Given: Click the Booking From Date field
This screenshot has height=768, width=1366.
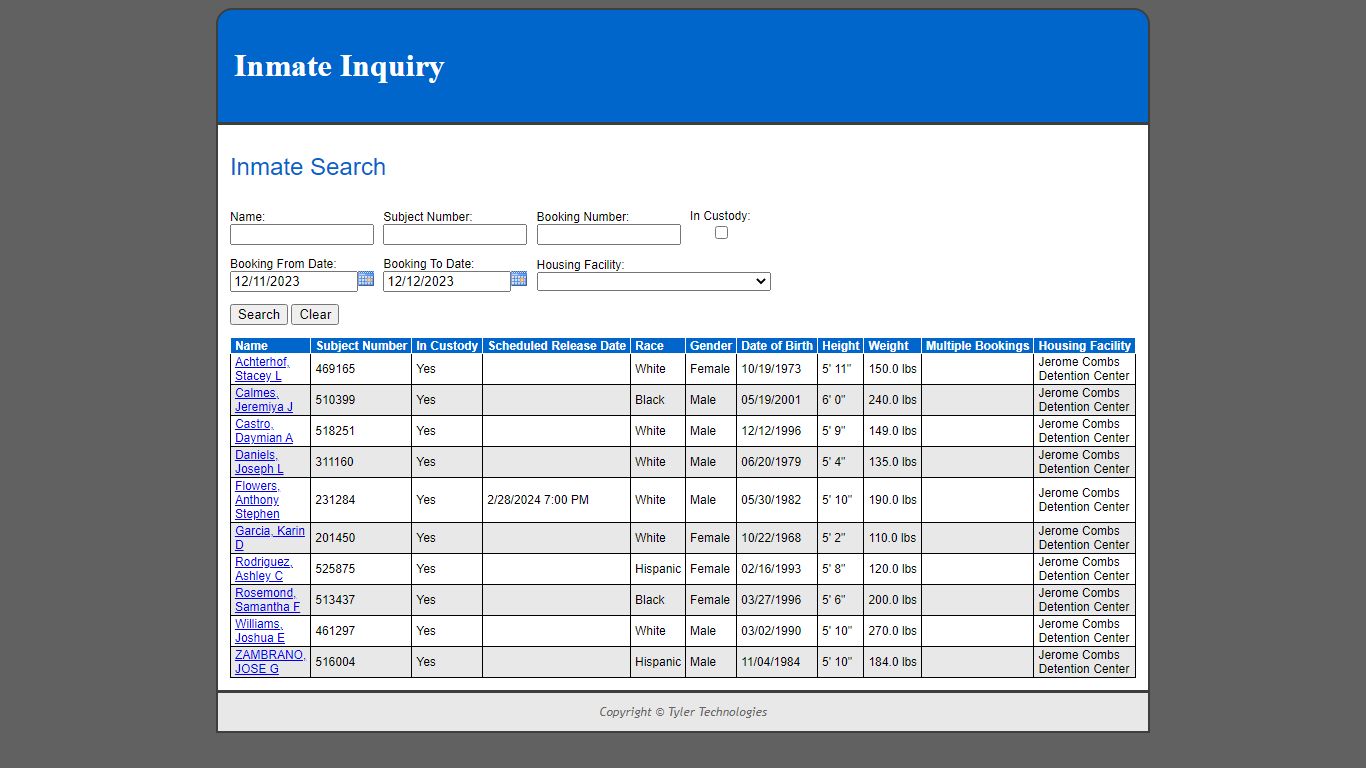Looking at the screenshot, I should click(x=294, y=281).
